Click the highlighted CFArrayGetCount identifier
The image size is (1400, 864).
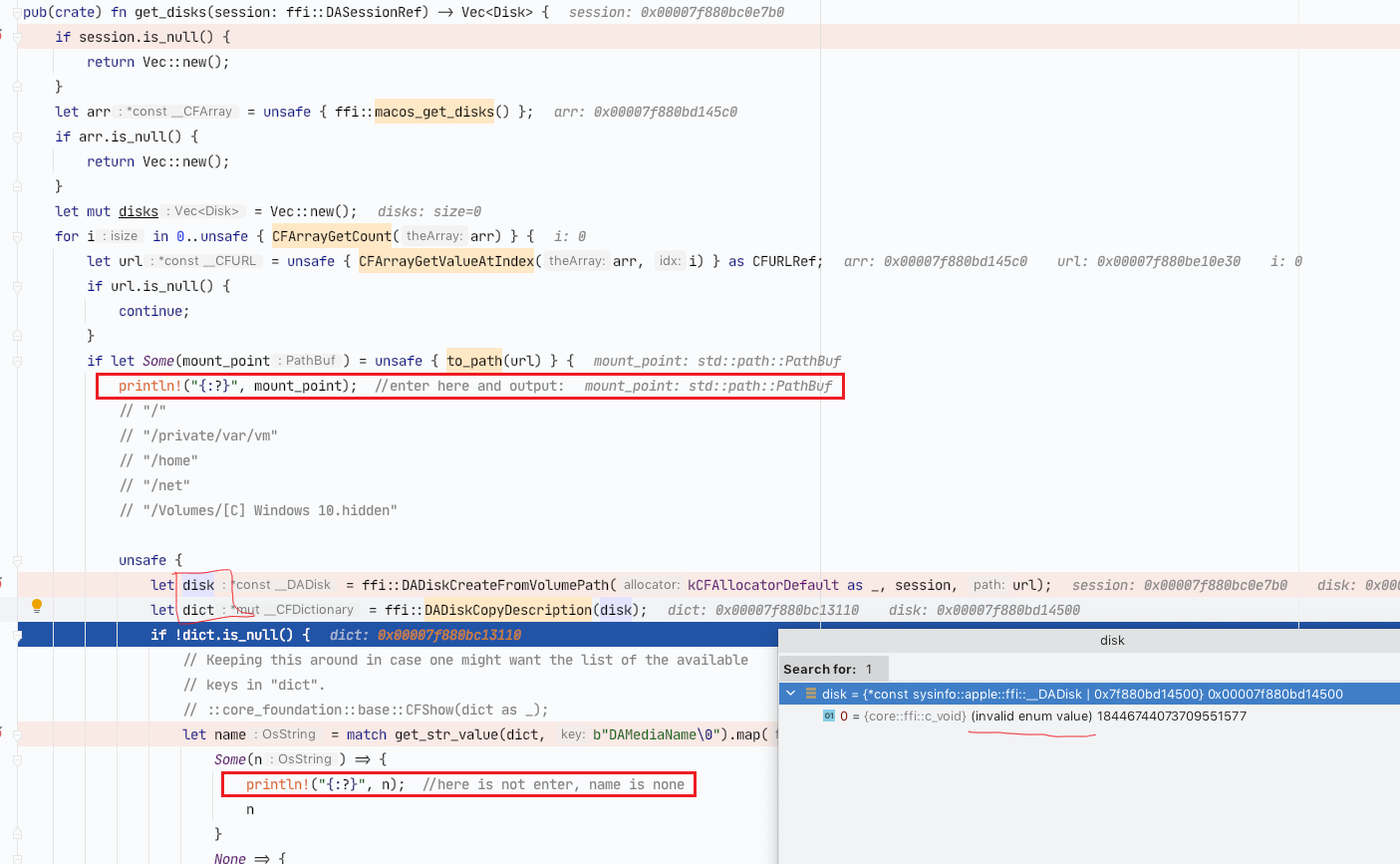(x=331, y=235)
